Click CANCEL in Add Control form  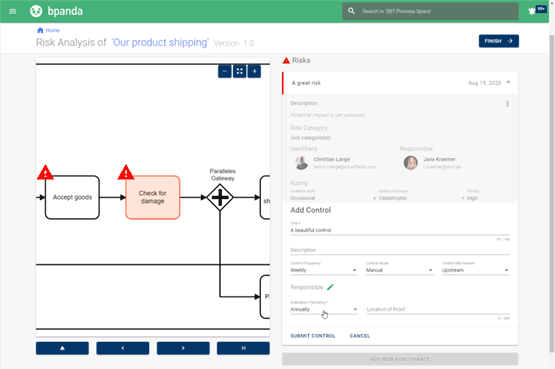pos(360,336)
